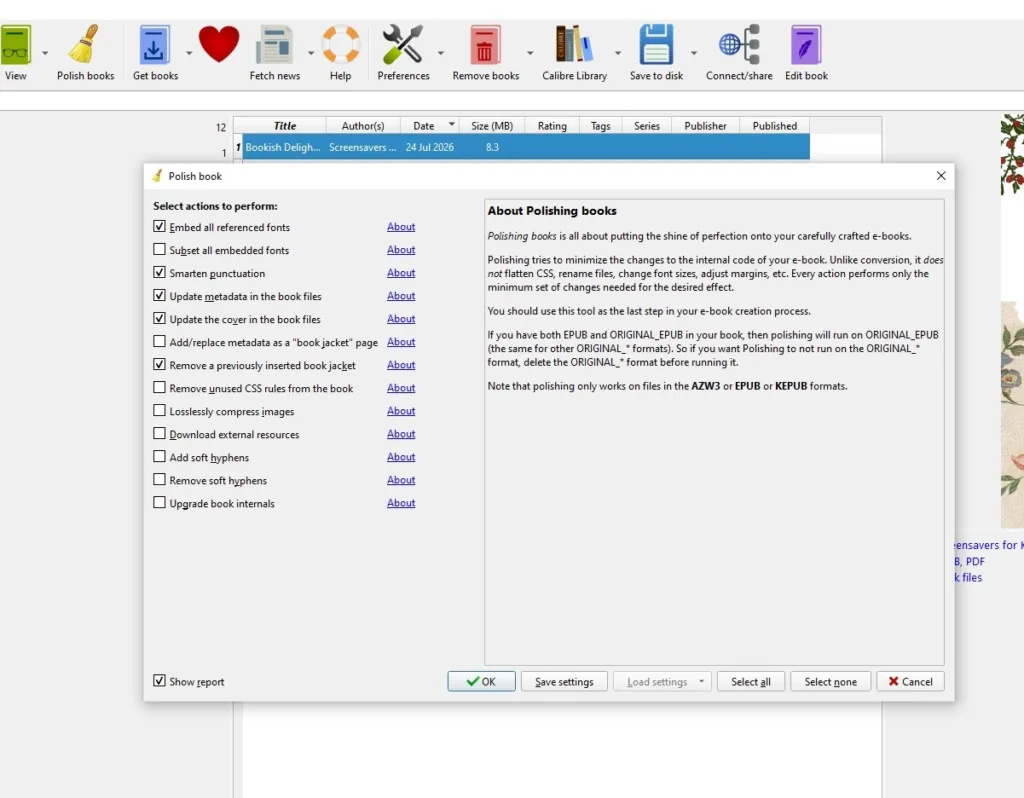1024x798 pixels.
Task: Expand the View dropdown arrow
Action: (x=45, y=53)
